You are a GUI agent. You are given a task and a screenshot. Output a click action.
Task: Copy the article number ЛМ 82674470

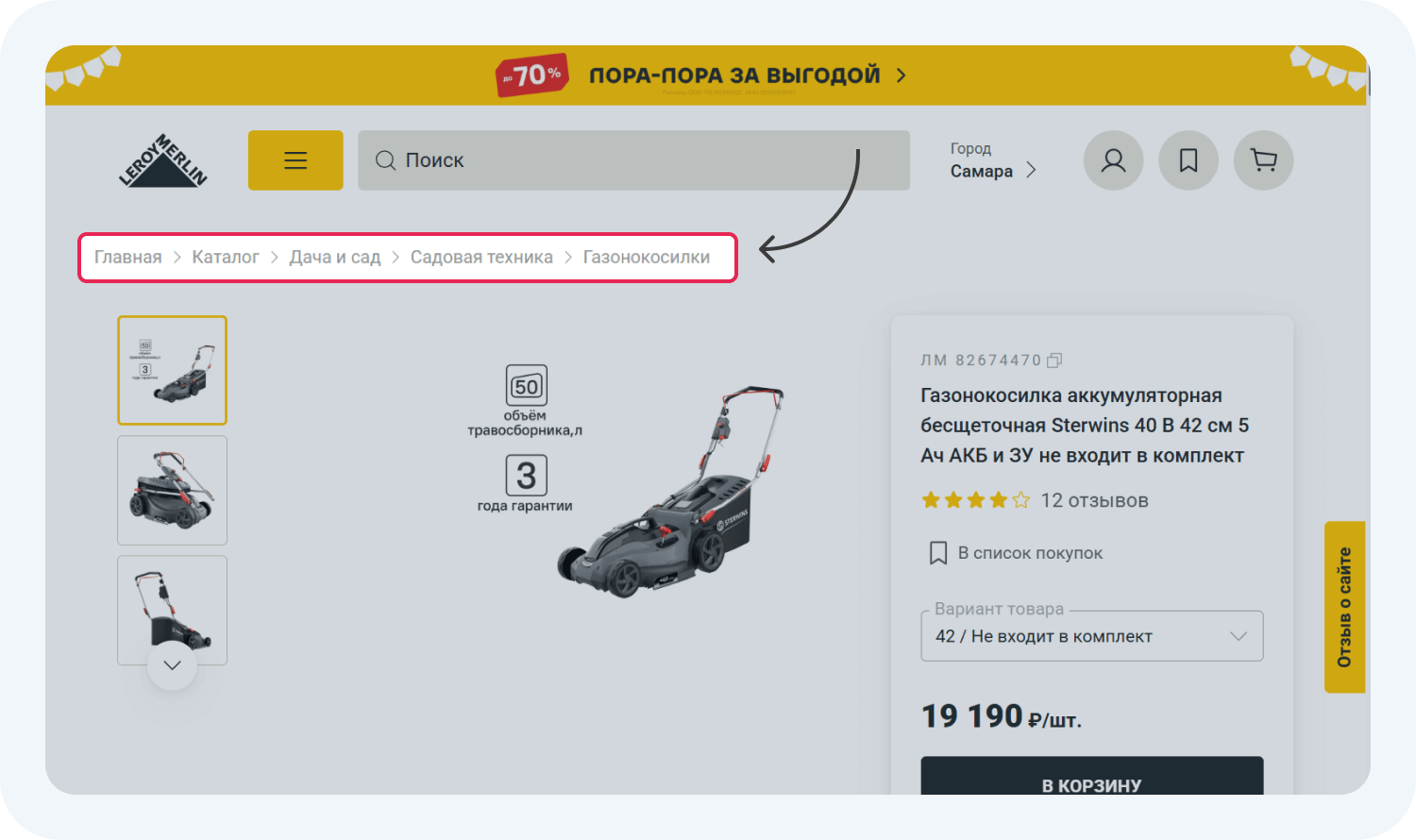point(1055,360)
